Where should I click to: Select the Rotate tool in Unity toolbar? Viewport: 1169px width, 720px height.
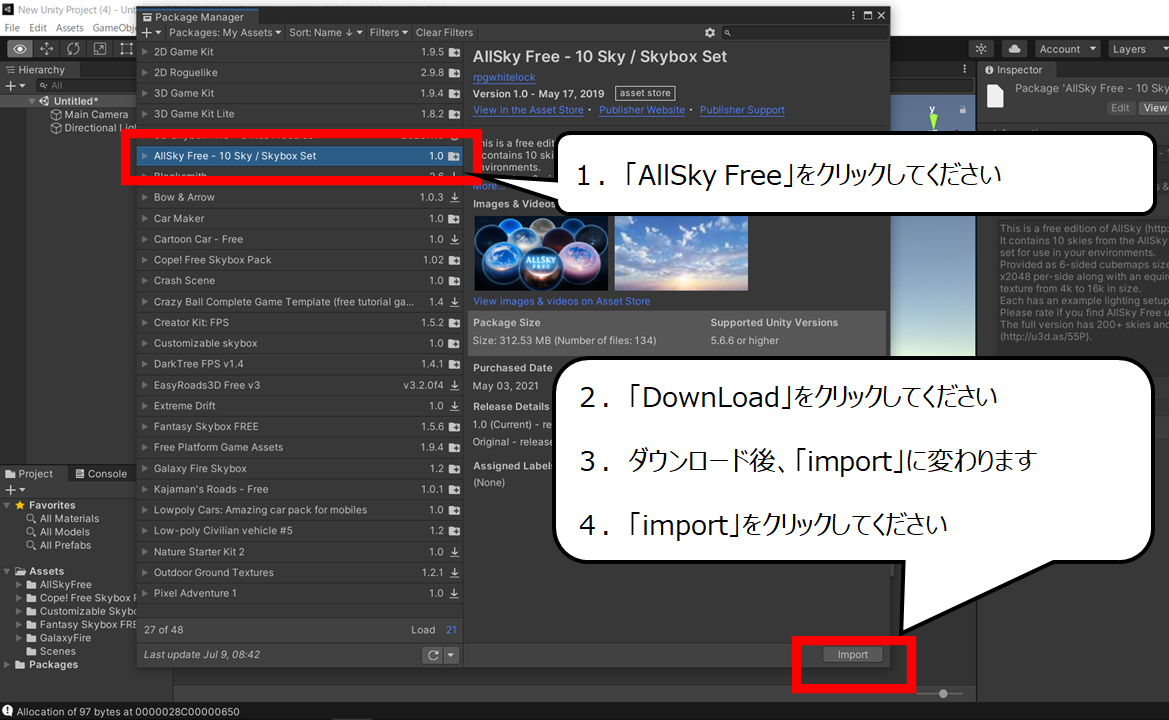pos(73,49)
